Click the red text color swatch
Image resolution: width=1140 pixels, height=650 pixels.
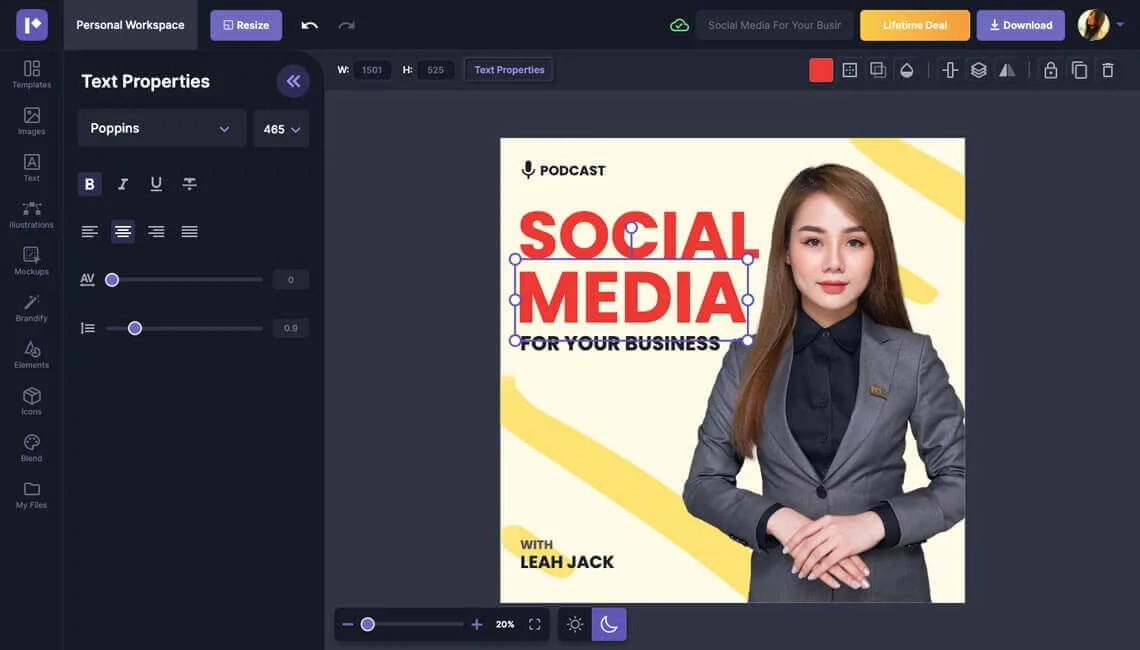coord(821,70)
